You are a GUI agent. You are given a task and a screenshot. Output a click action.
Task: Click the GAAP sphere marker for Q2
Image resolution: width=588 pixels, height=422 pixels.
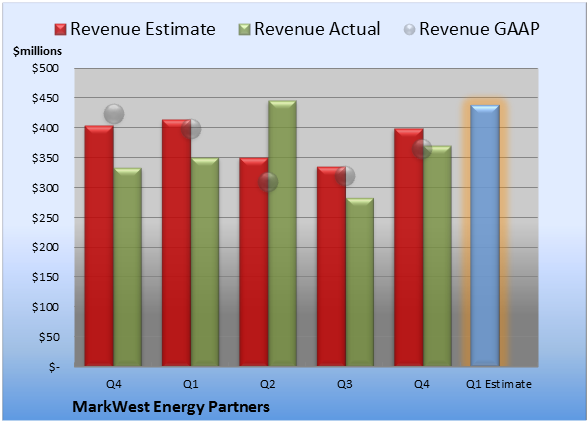pos(268,182)
